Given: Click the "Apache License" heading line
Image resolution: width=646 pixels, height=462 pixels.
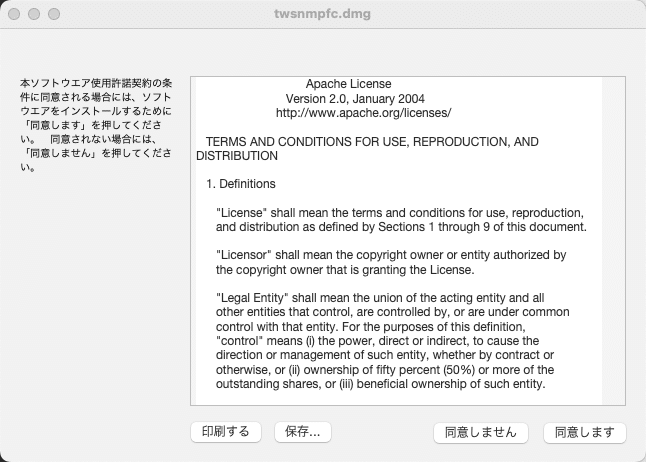Looking at the screenshot, I should pos(349,84).
